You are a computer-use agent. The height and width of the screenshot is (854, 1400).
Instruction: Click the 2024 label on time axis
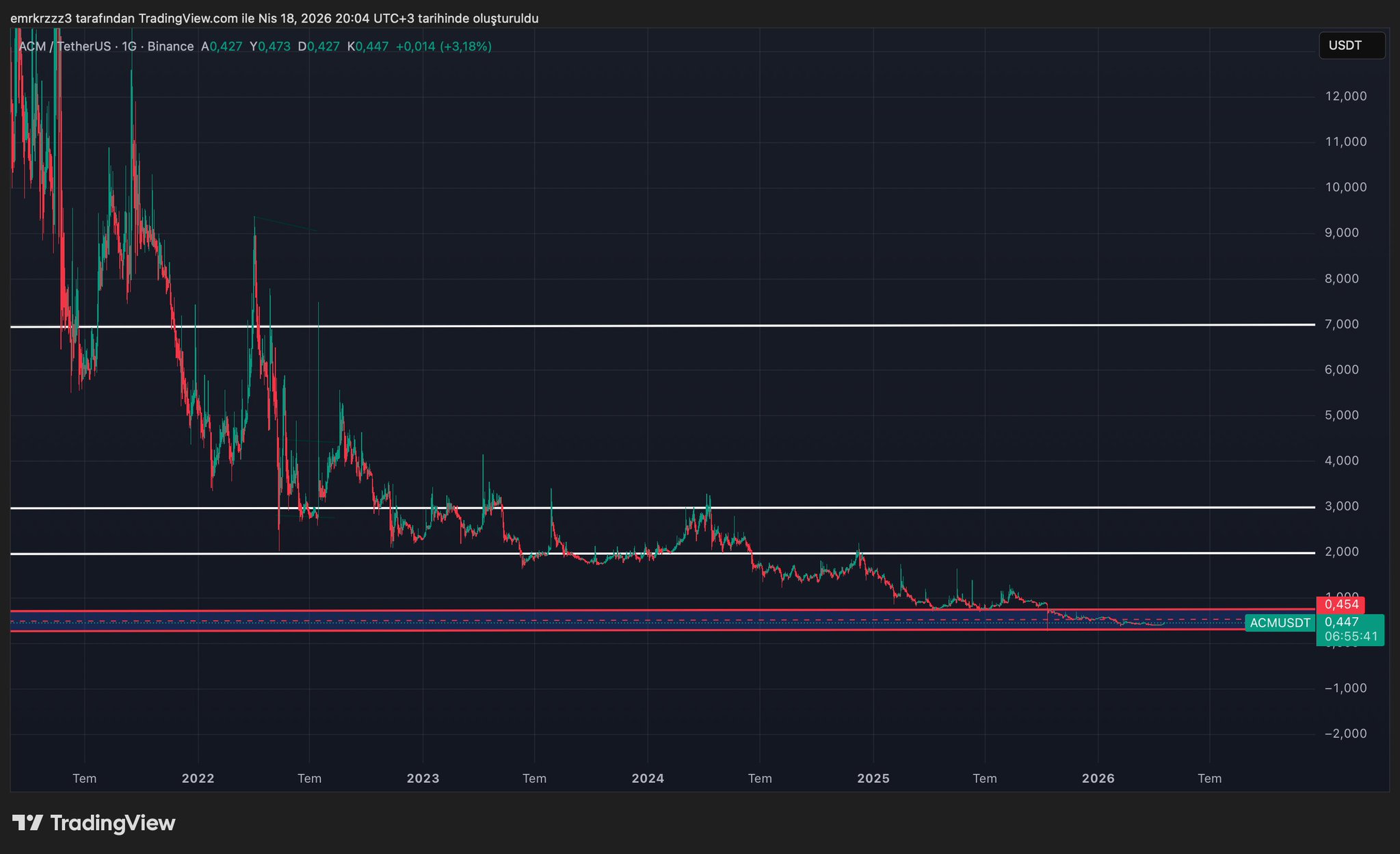[x=647, y=778]
